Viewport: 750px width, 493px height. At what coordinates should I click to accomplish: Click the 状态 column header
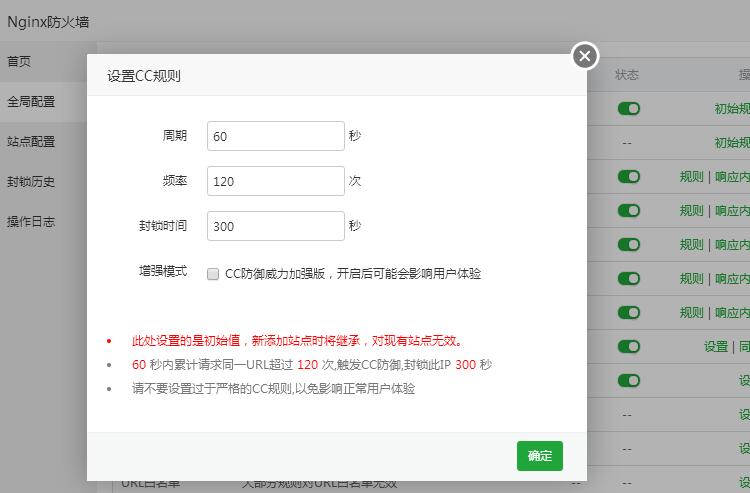coord(627,75)
